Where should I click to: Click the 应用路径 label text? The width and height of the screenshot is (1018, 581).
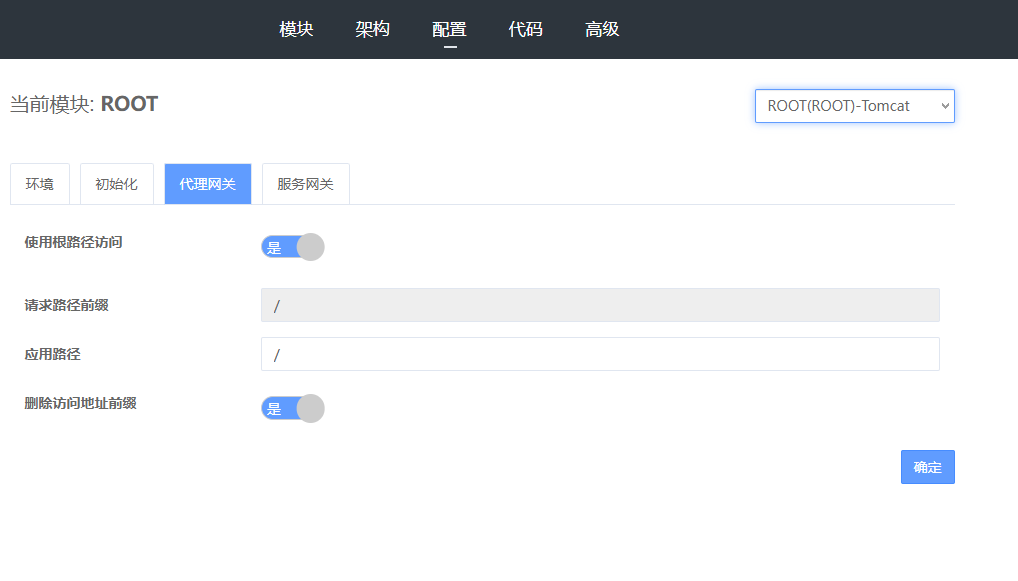click(52, 354)
